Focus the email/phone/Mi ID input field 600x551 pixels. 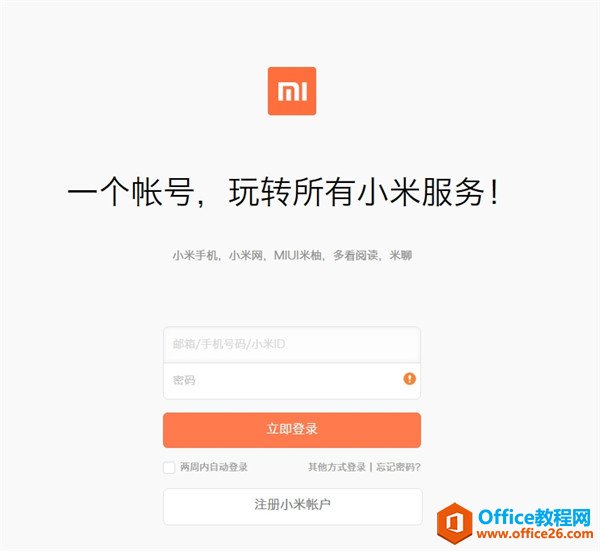[292, 344]
